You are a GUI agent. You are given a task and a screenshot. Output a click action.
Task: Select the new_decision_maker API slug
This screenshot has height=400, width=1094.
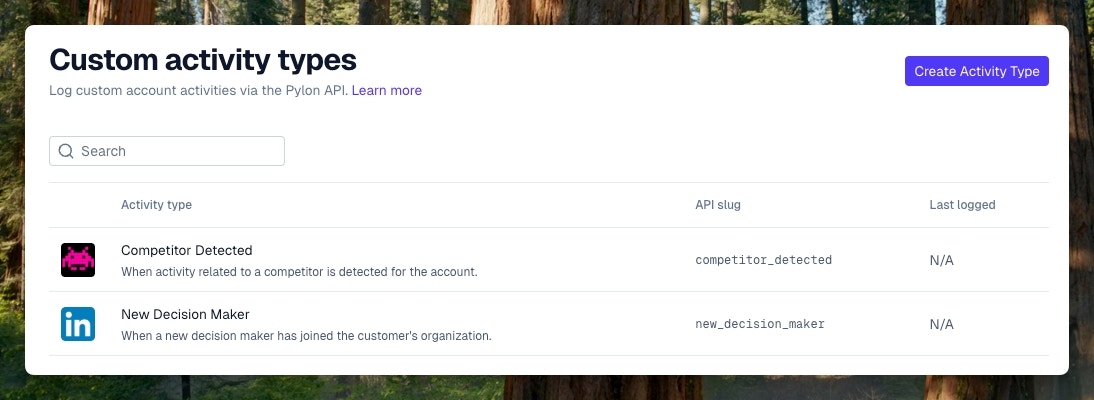point(760,324)
